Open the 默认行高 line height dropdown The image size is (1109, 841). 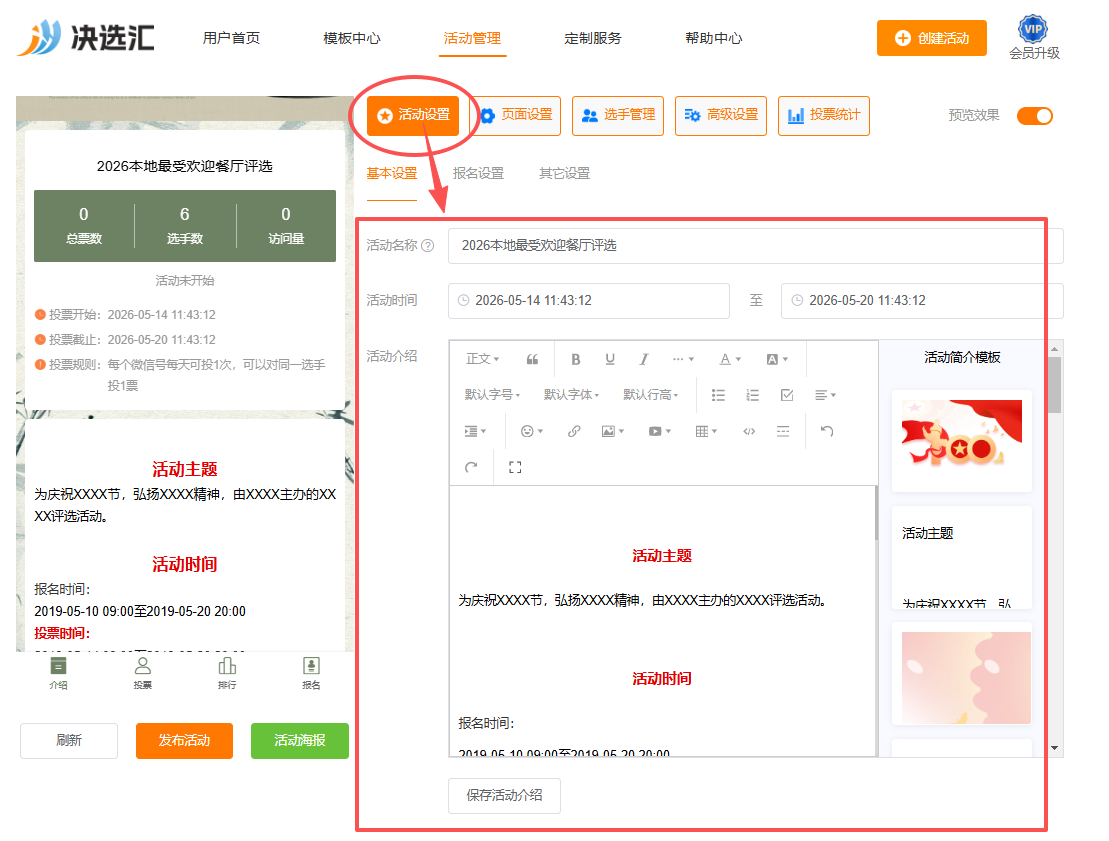point(651,395)
